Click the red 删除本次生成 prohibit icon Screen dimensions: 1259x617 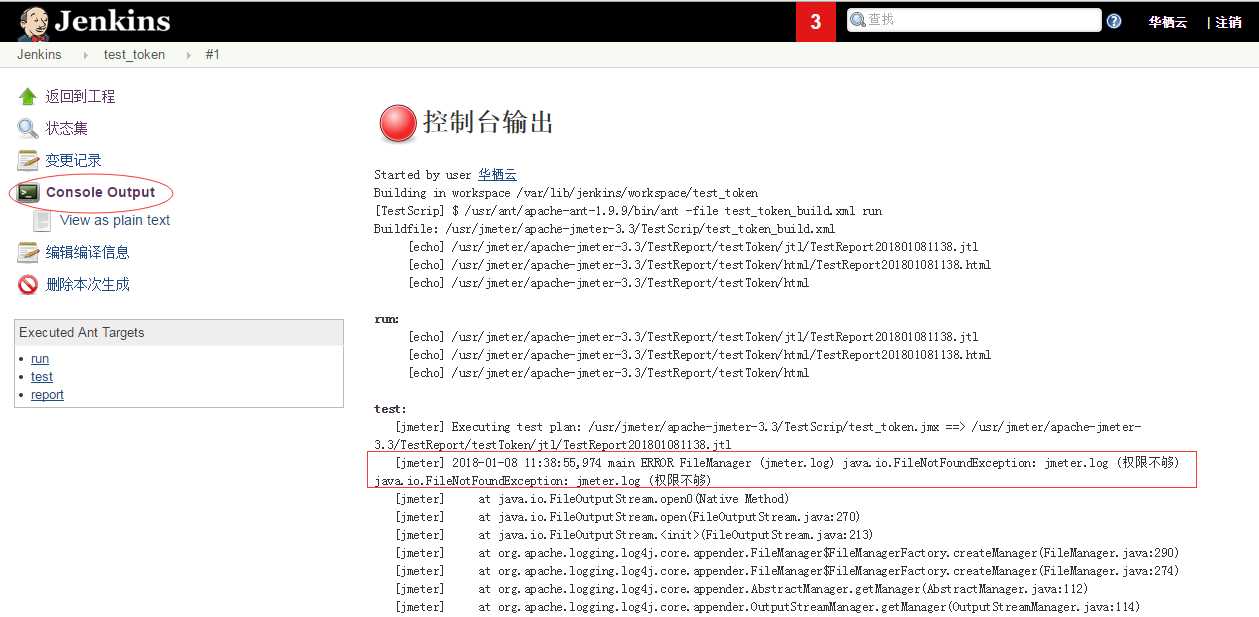click(x=28, y=284)
